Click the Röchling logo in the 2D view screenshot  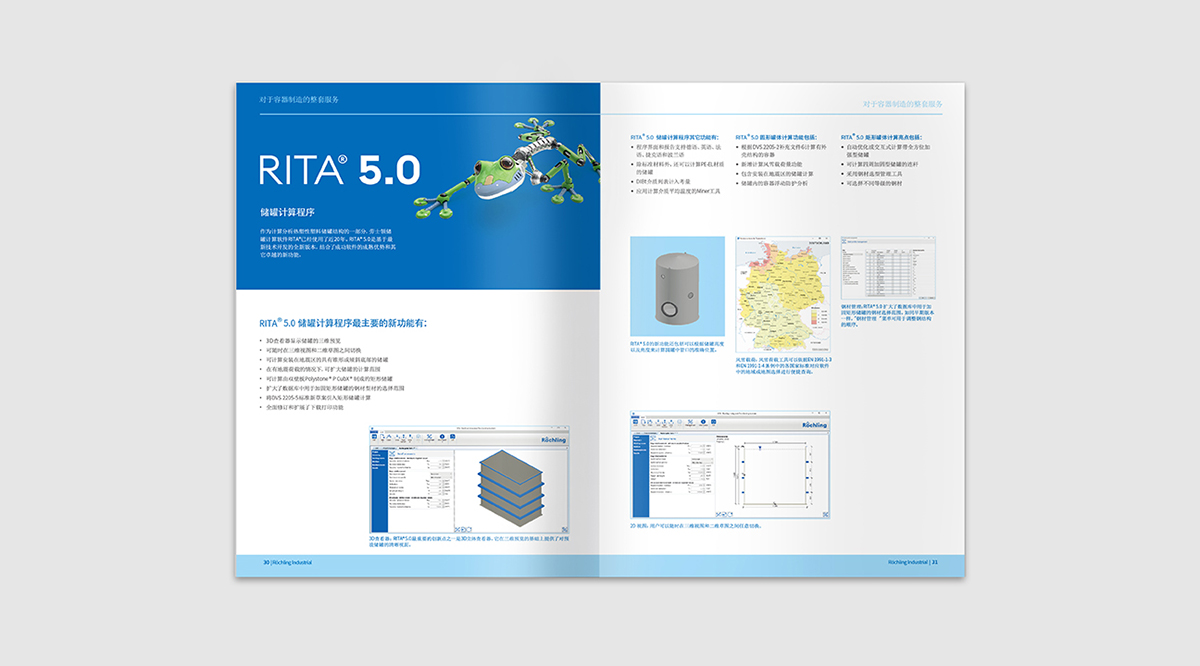[x=813, y=425]
